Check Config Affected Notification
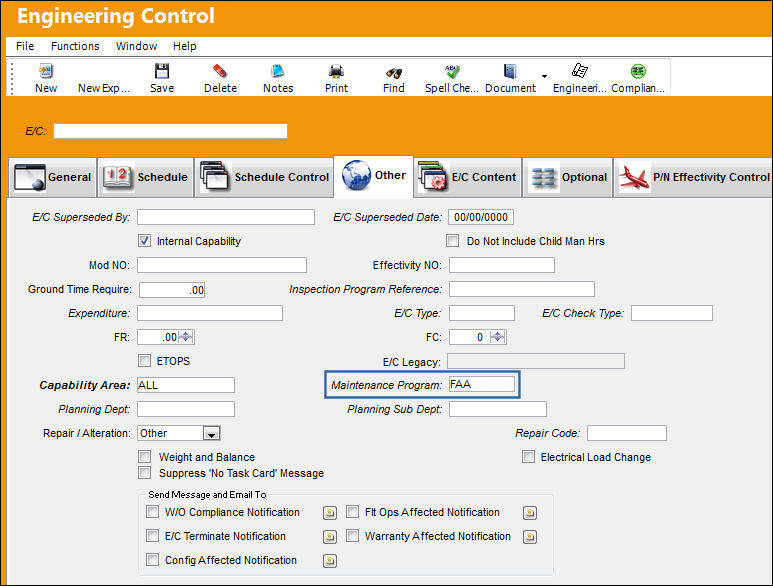 tap(152, 560)
